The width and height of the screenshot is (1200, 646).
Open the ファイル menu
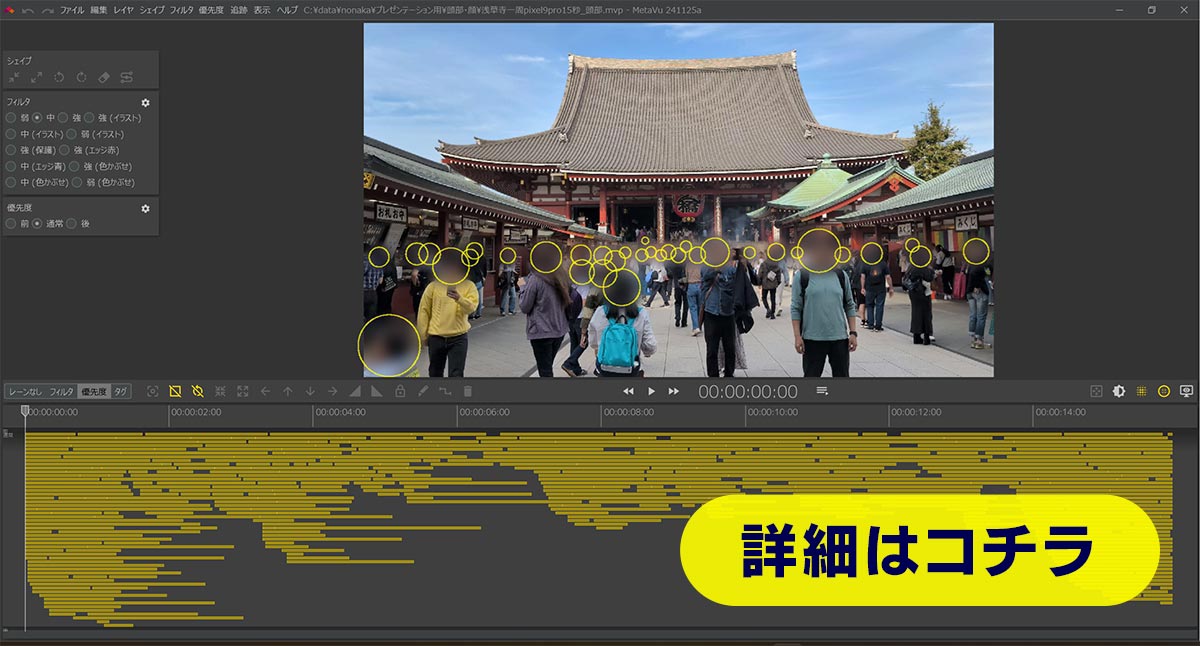point(72,9)
